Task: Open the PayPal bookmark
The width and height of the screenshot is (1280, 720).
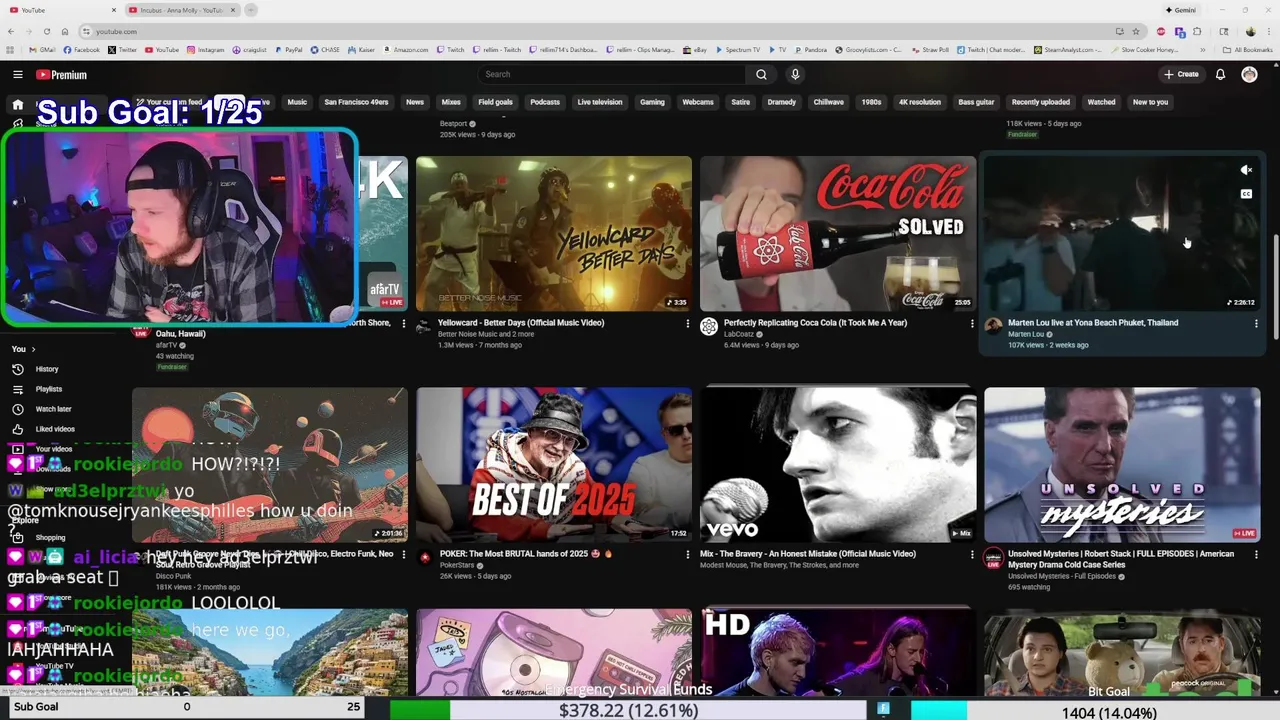Action: pyautogui.click(x=289, y=49)
